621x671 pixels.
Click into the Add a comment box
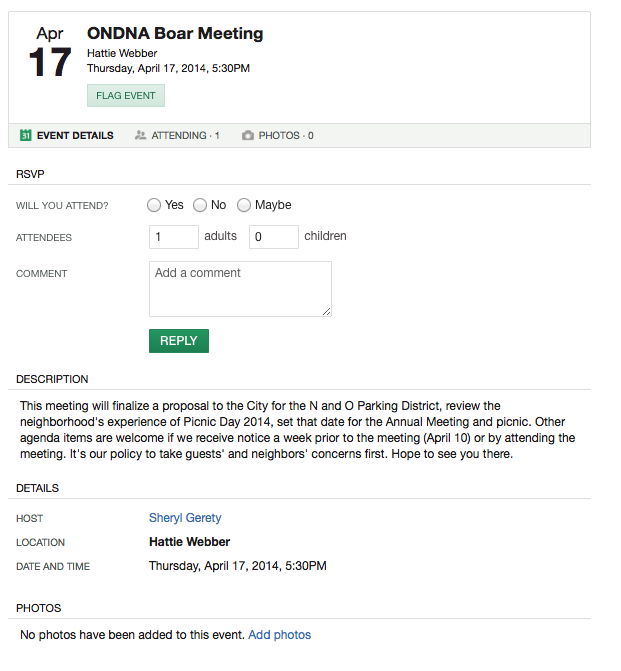(x=240, y=289)
